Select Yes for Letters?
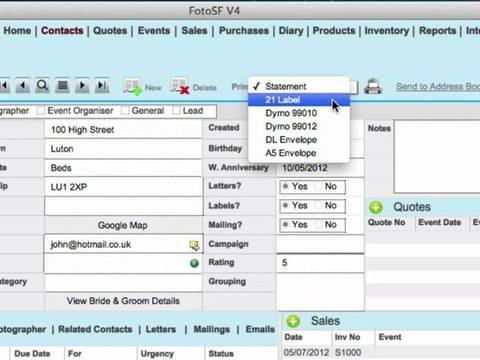This screenshot has height=360, width=480. coord(285,186)
